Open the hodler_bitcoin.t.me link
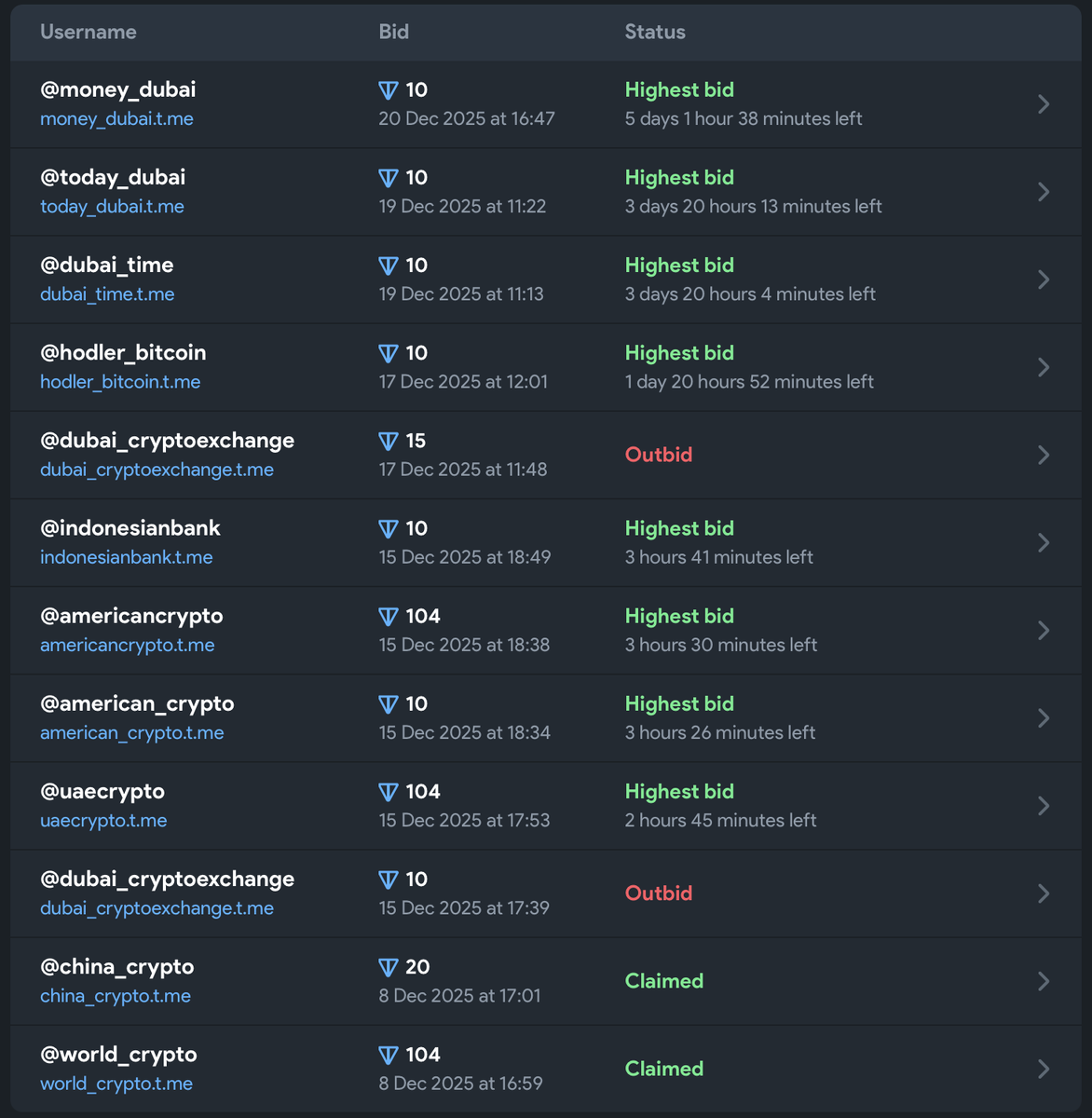 tap(120, 382)
